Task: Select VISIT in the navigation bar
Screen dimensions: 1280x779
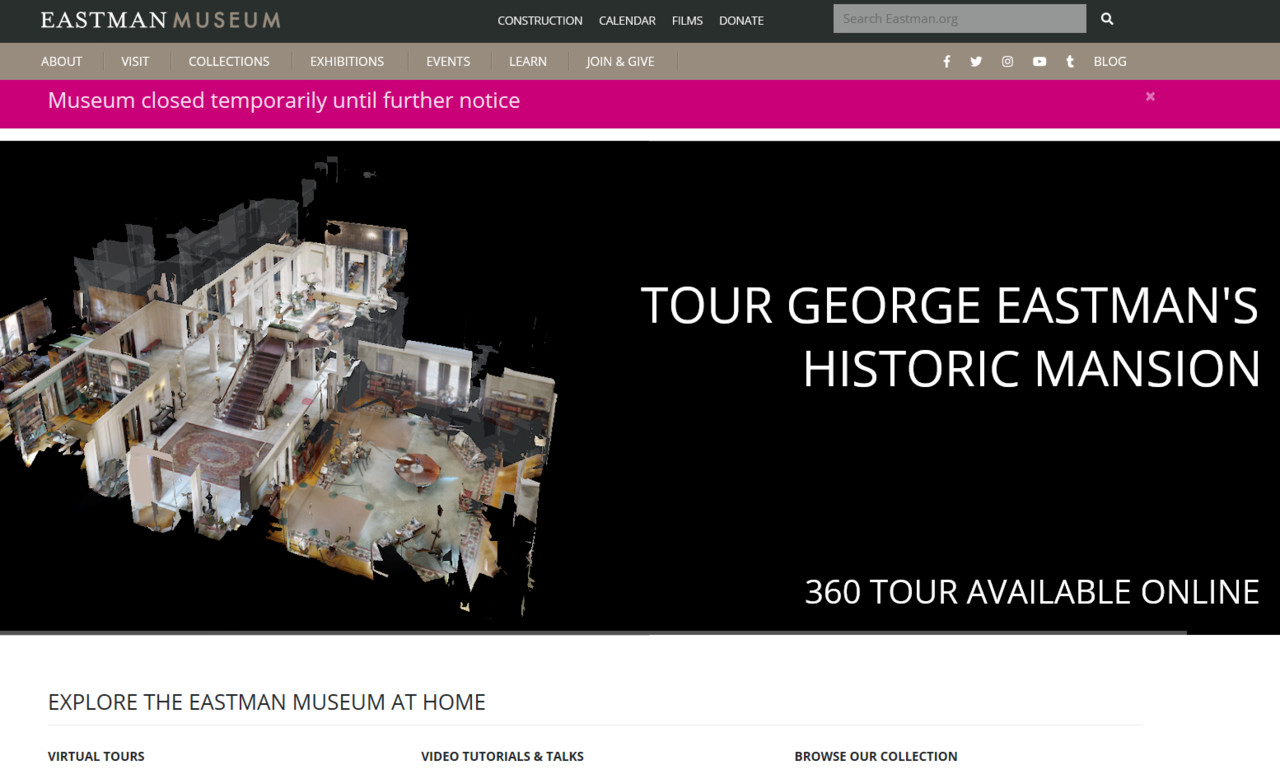Action: coord(134,61)
